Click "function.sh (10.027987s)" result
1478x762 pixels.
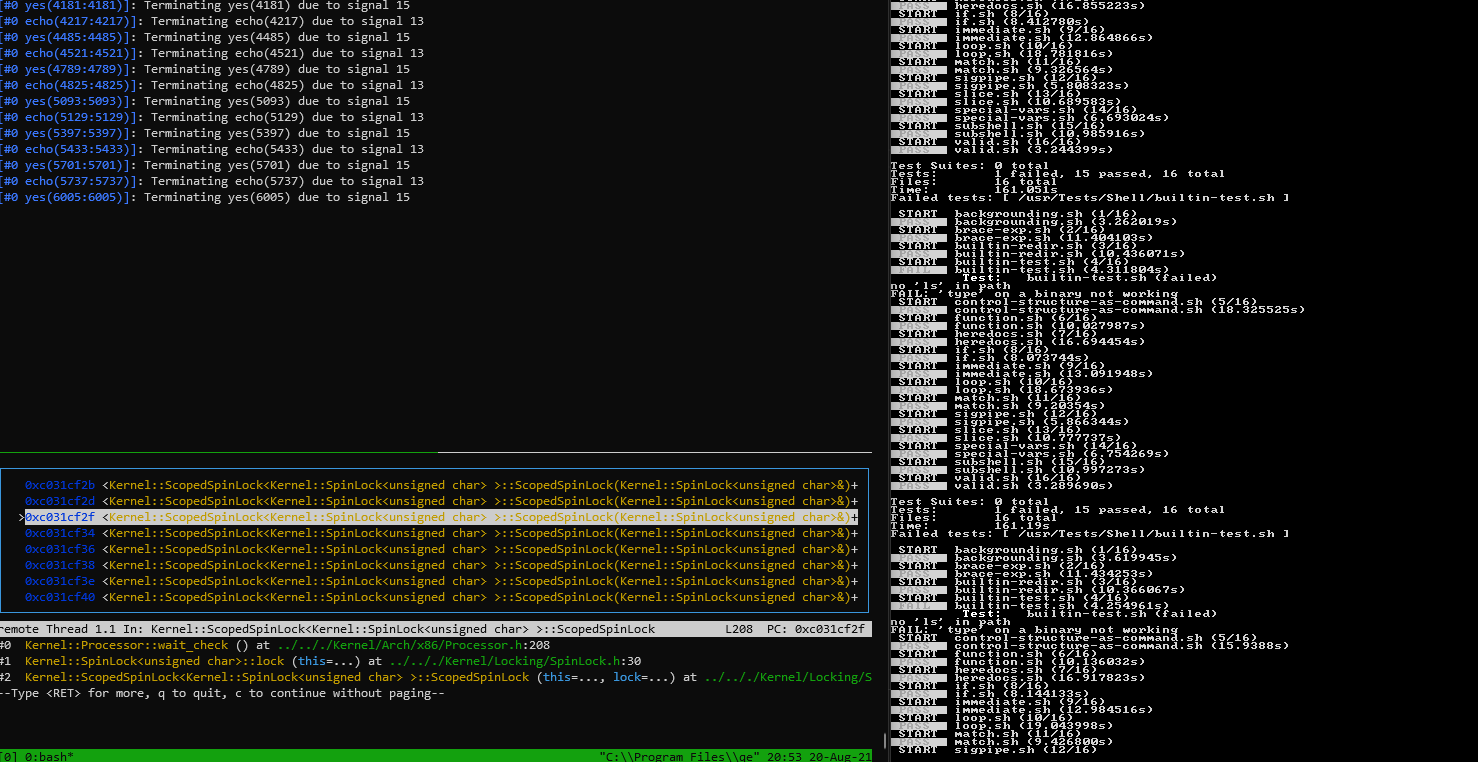coord(1047,325)
